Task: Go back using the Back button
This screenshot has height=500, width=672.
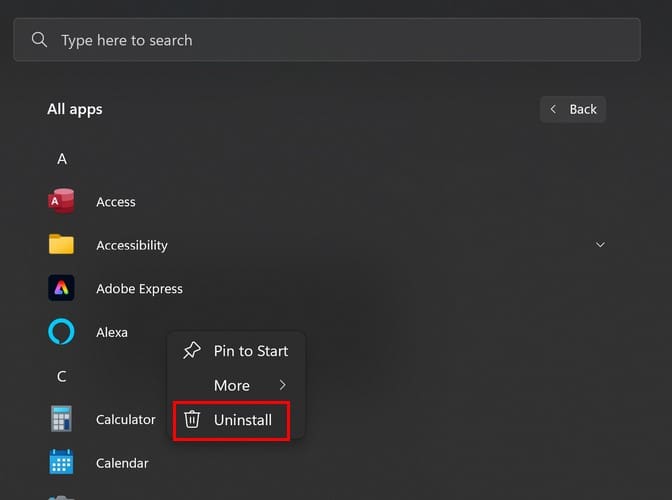Action: [x=573, y=109]
